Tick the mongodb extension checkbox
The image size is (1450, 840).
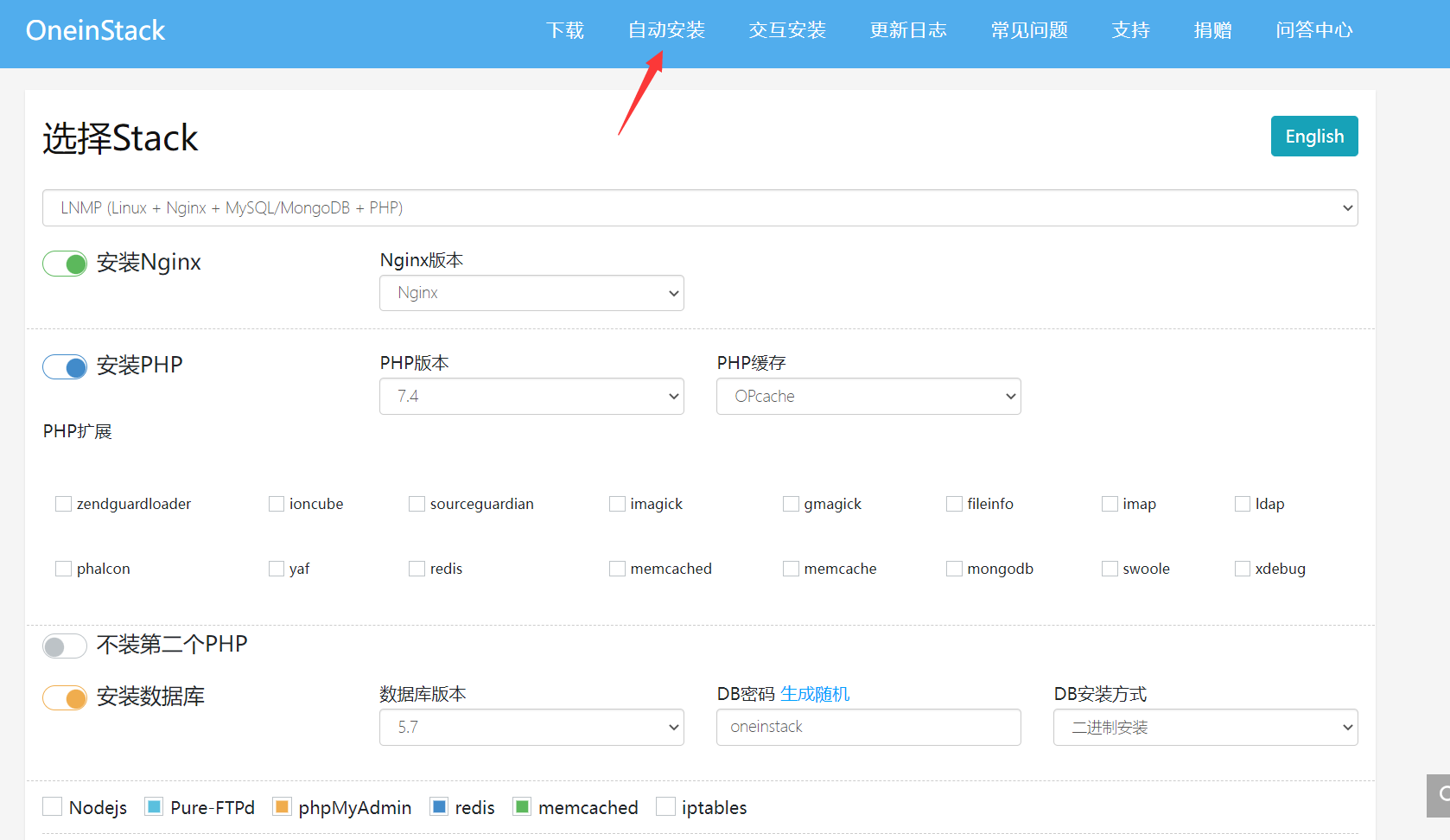click(954, 569)
